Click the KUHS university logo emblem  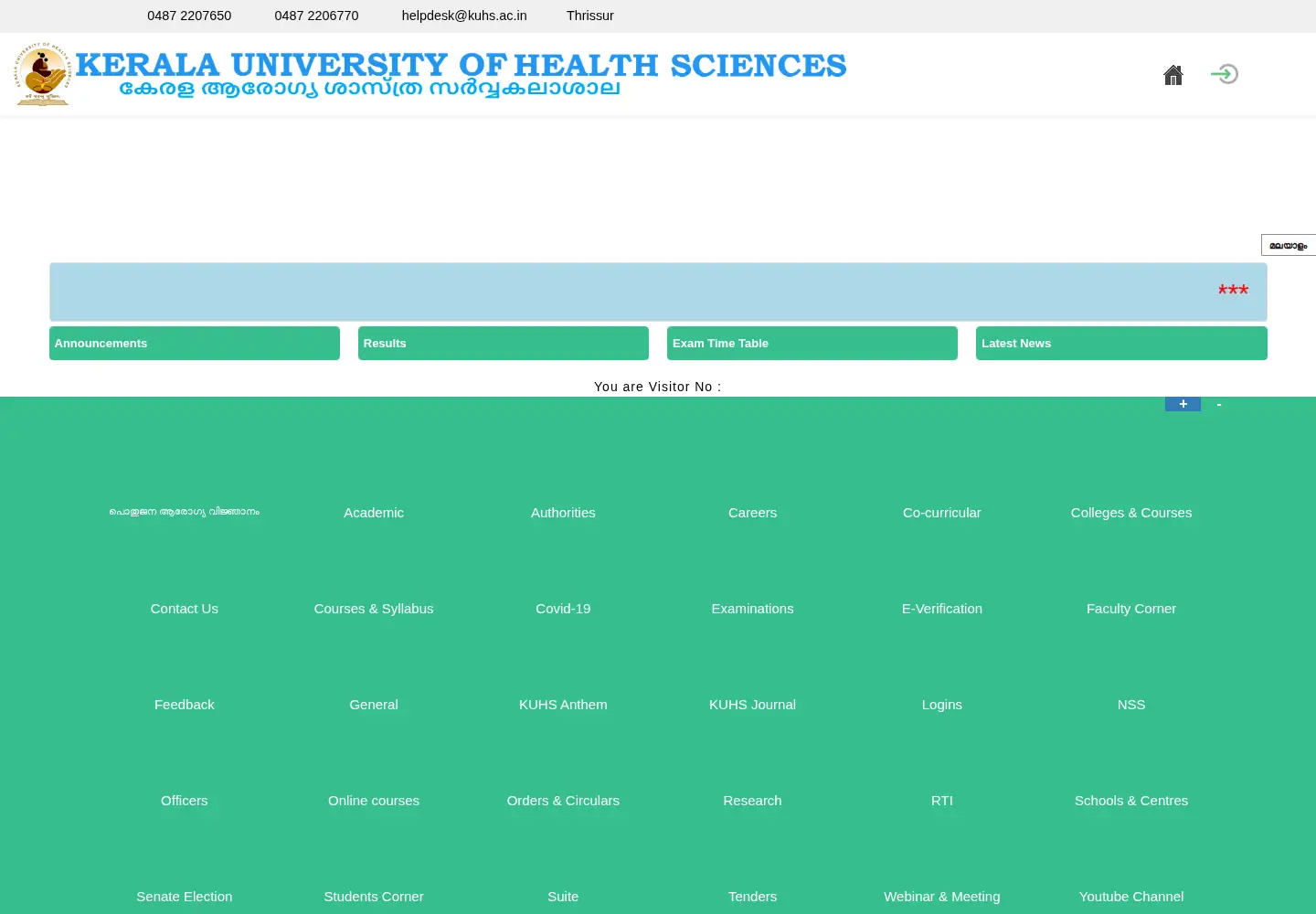[42, 74]
